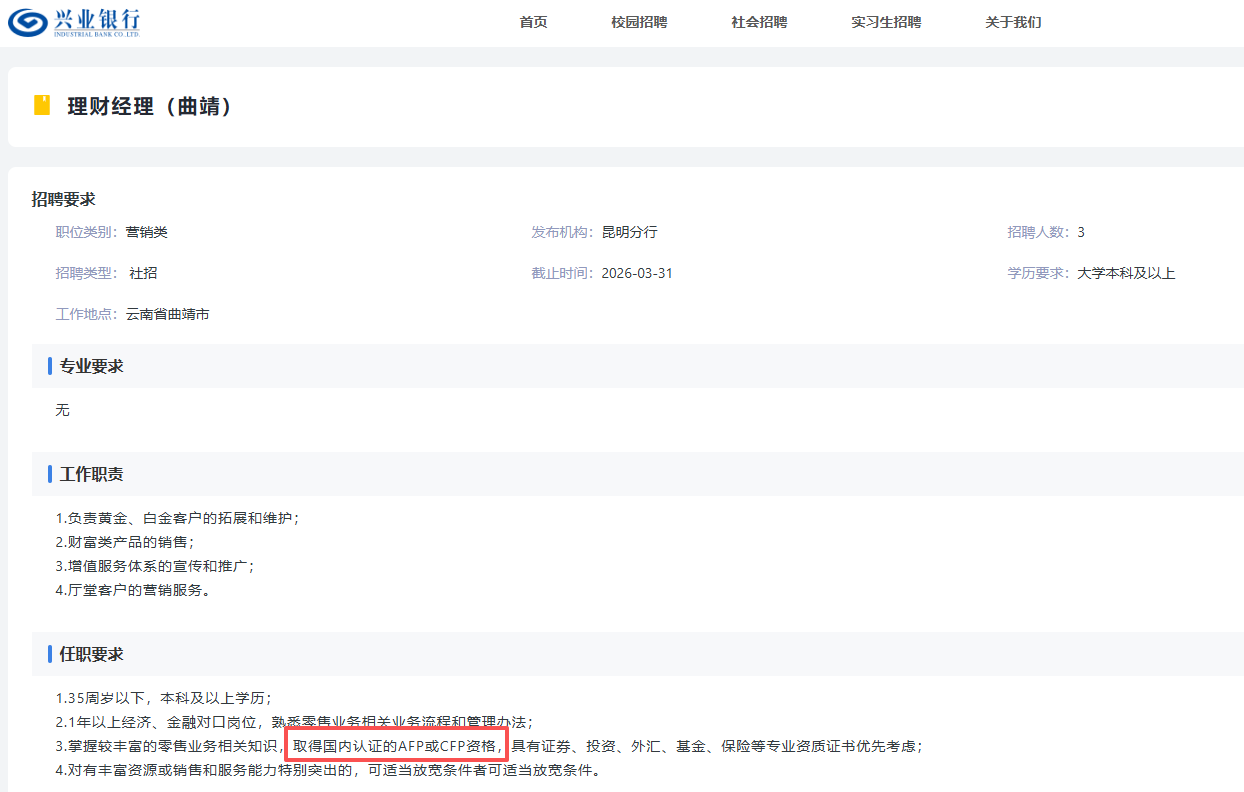Click the 财富类产品的销售 duty line

tap(125, 542)
